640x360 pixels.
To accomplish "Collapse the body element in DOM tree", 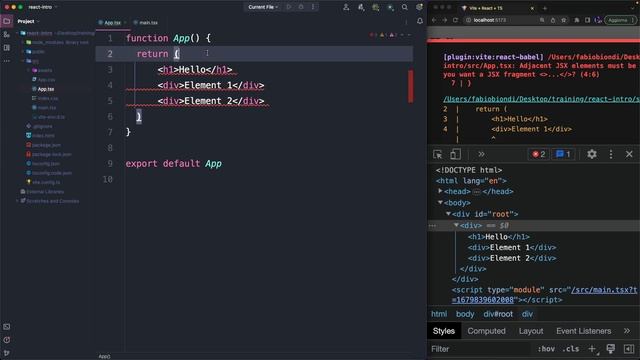I will [x=440, y=202].
